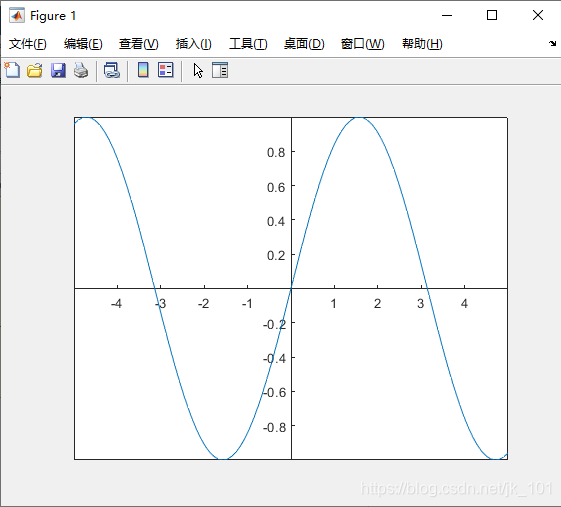Click the Figure 1 window title text

click(53, 16)
